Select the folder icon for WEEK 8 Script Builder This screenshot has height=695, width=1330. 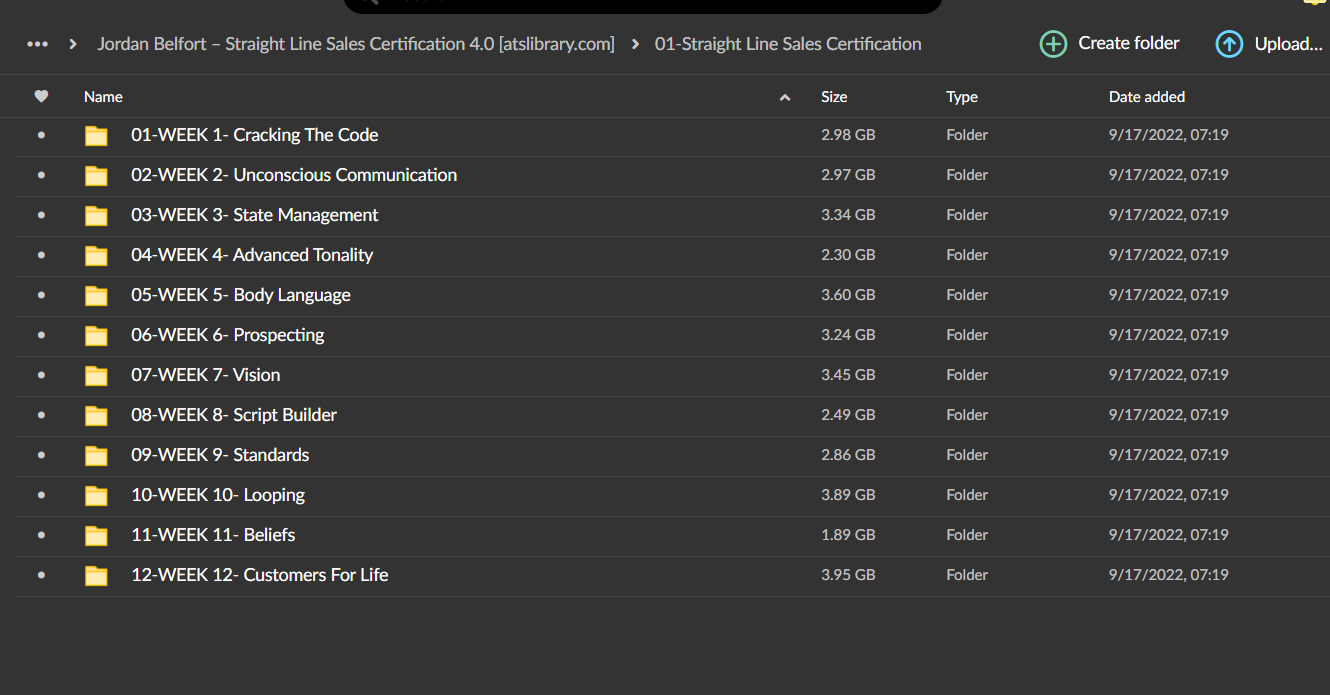(96, 415)
